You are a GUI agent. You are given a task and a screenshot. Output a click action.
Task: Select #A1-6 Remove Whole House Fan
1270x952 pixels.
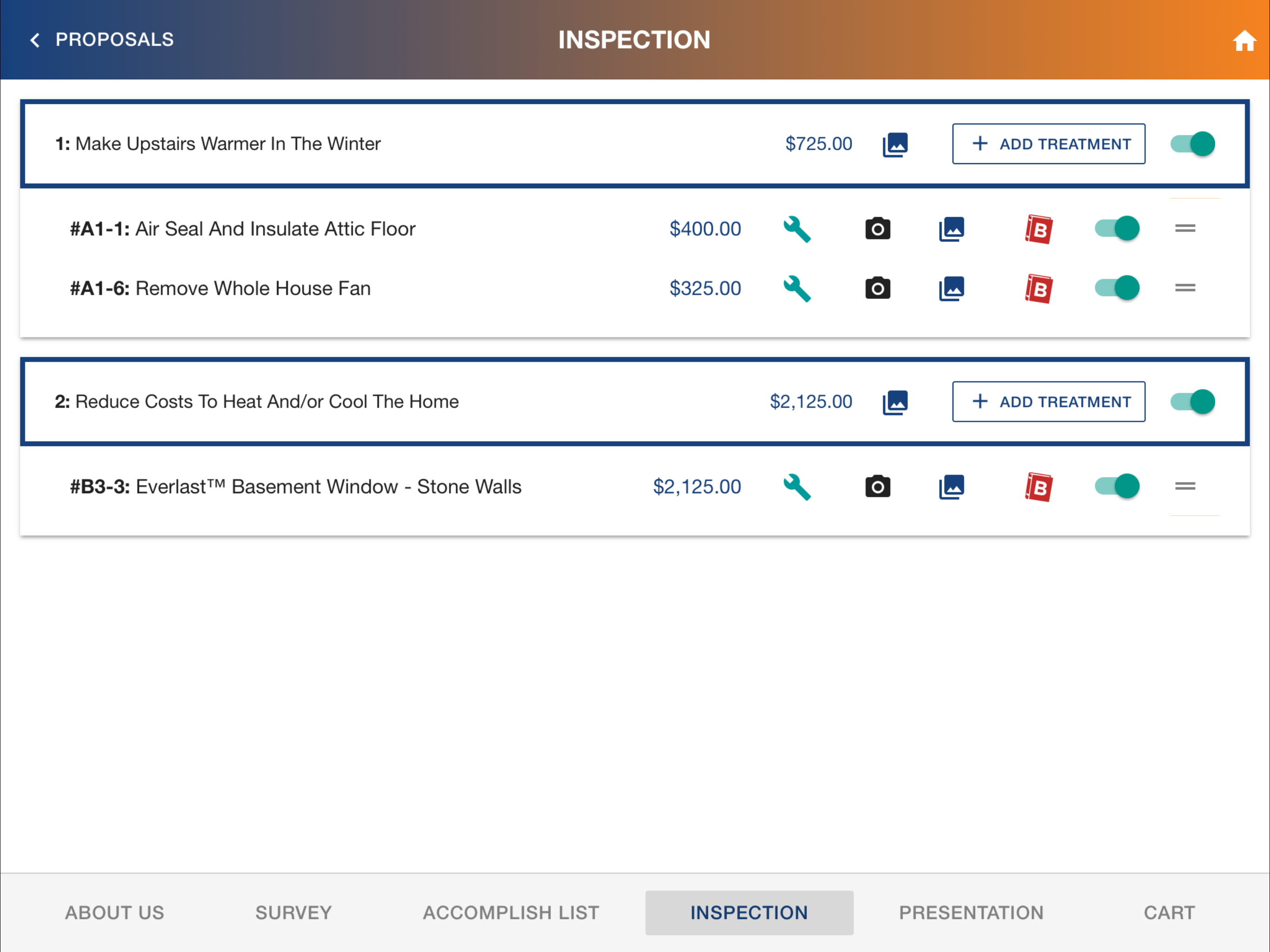click(220, 288)
